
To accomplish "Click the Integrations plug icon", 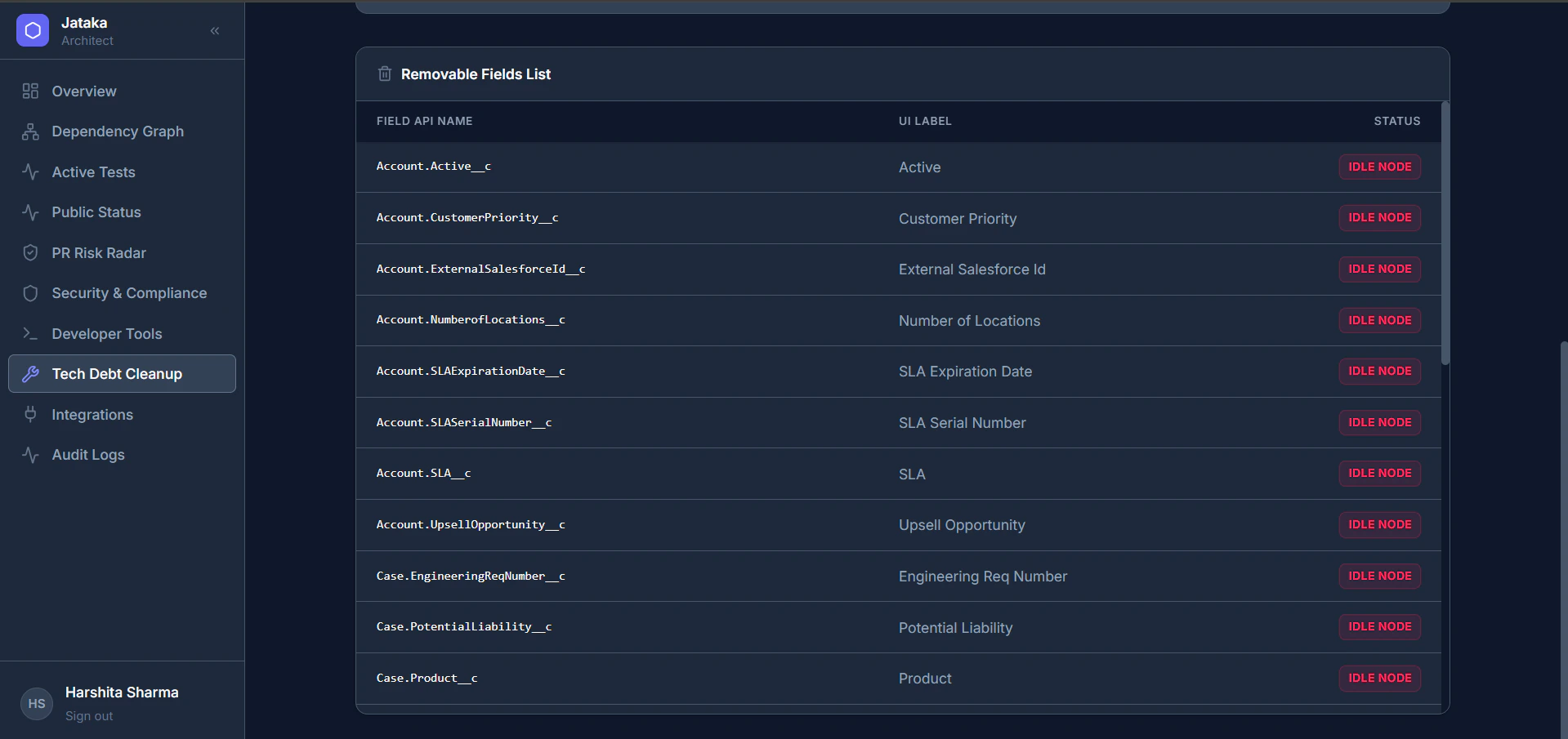I will (30, 414).
